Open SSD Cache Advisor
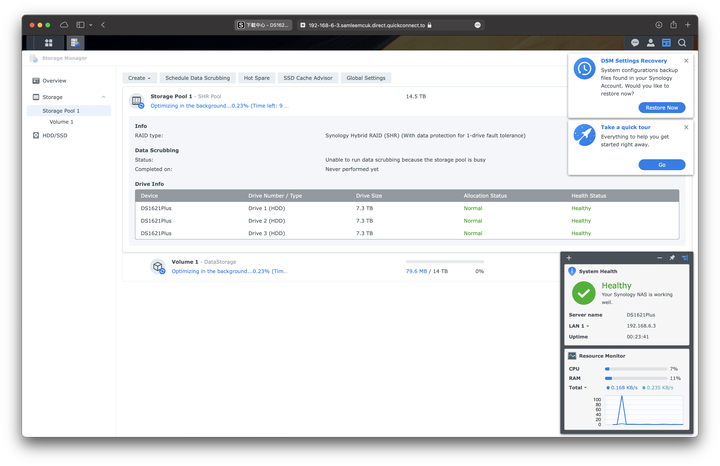720x466 pixels. (308, 78)
